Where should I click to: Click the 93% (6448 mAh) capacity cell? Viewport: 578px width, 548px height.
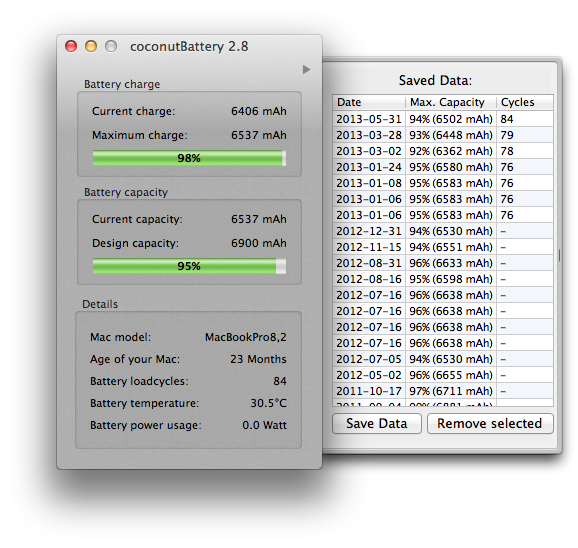pos(451,135)
